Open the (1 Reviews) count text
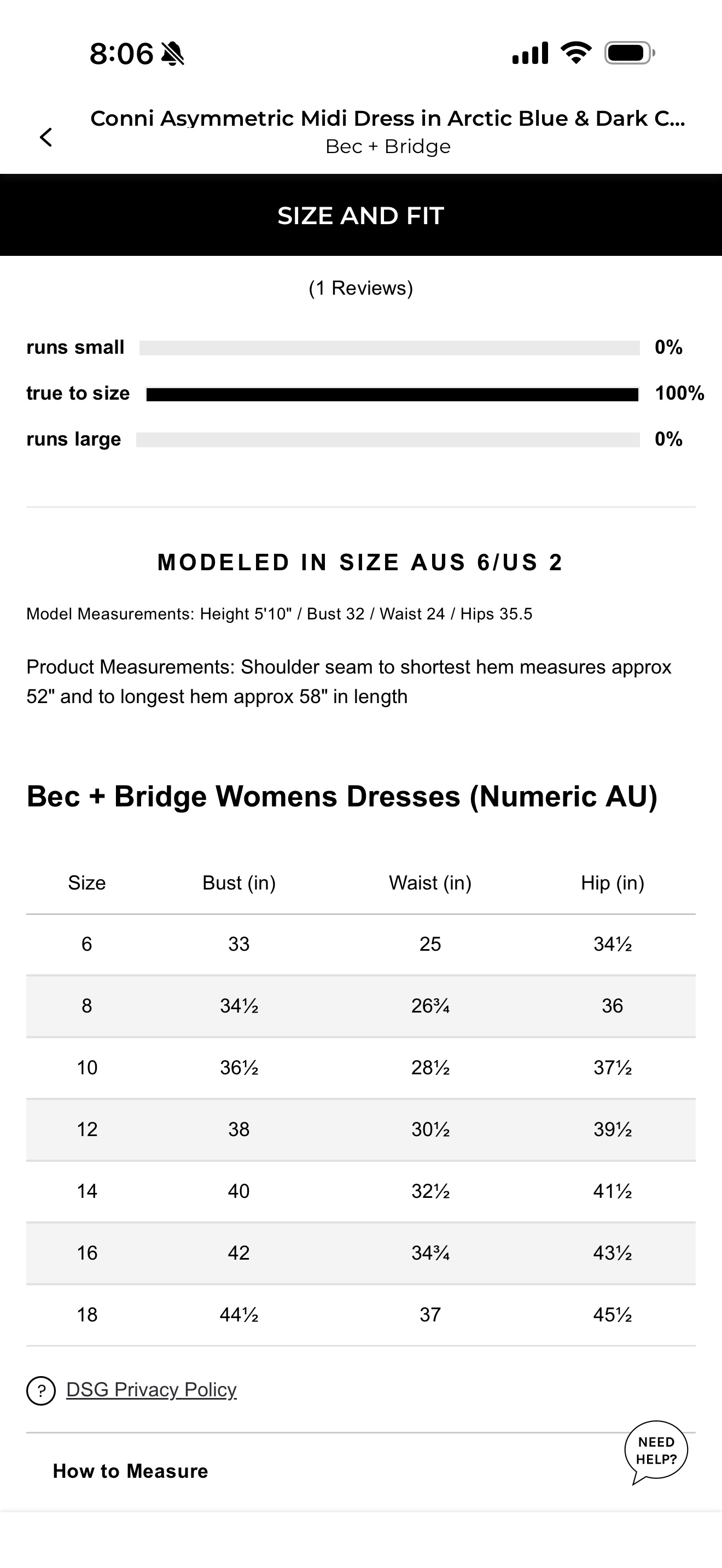 361,288
